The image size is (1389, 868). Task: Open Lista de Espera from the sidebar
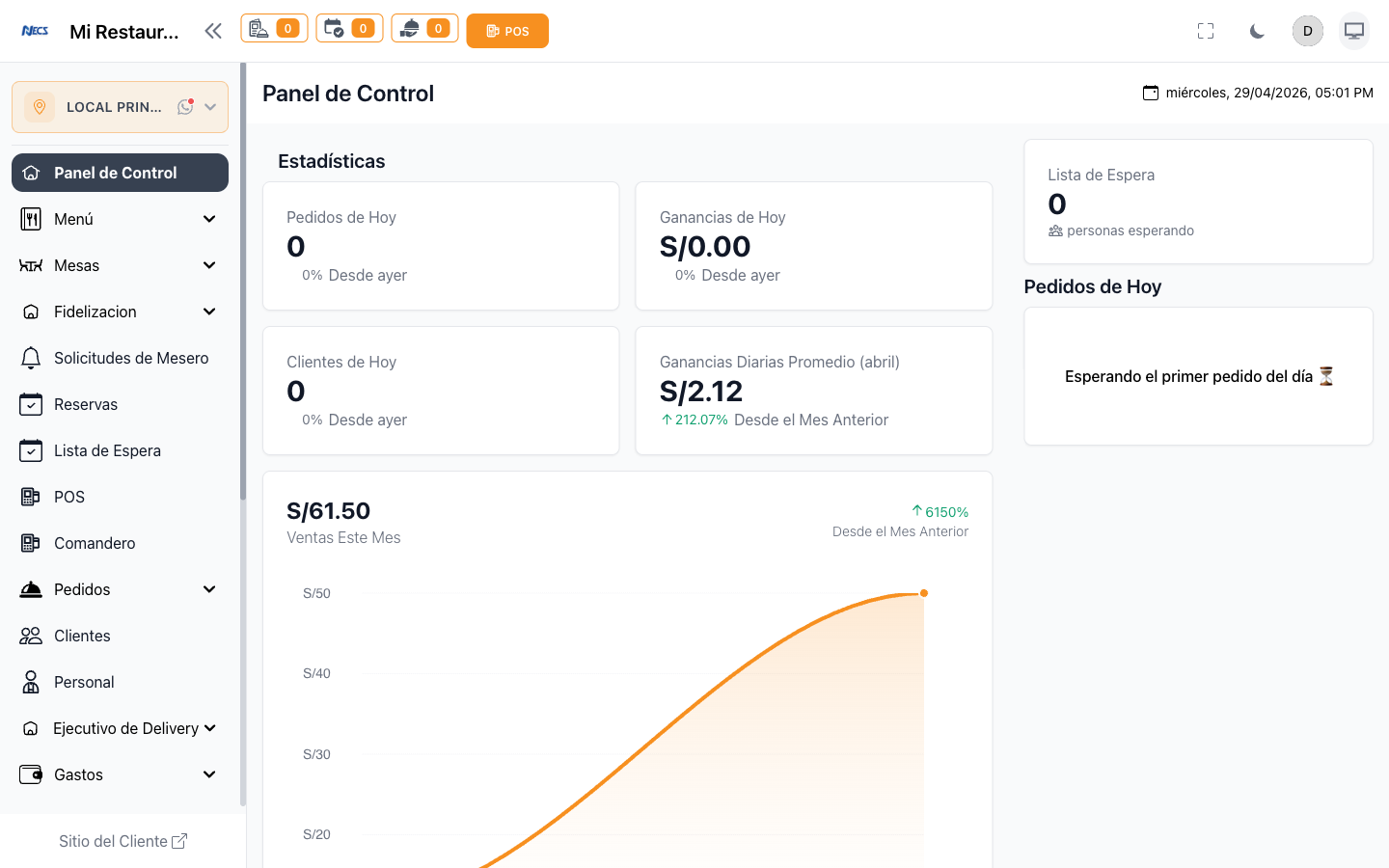(120, 450)
